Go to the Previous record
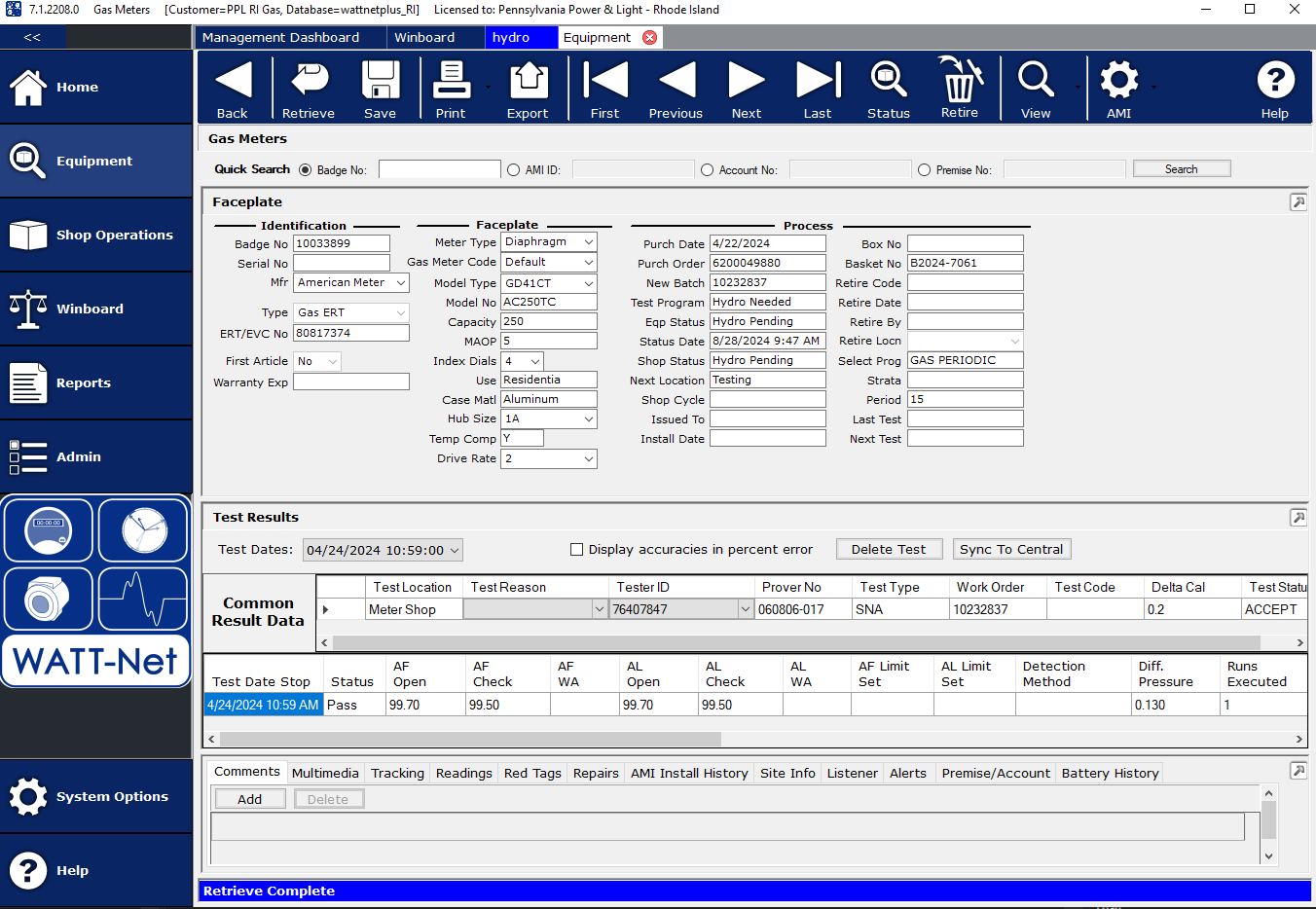Screen dimensions: 1316x909 [676, 89]
